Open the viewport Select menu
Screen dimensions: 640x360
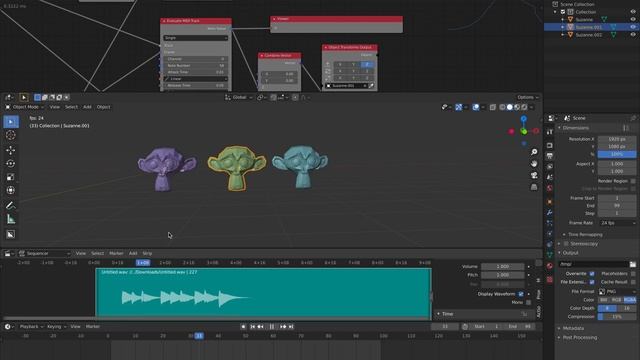point(71,107)
